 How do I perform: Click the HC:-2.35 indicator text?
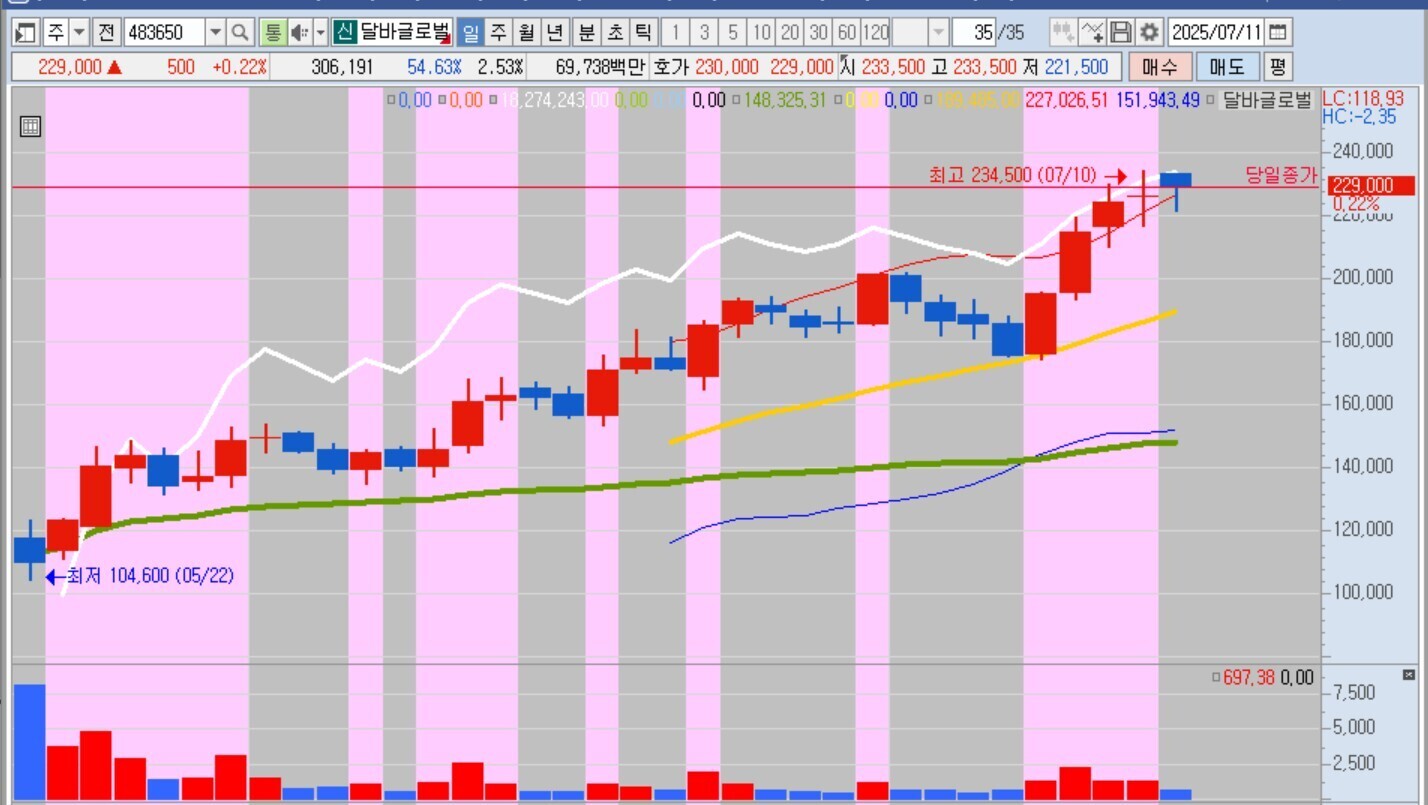click(1358, 116)
